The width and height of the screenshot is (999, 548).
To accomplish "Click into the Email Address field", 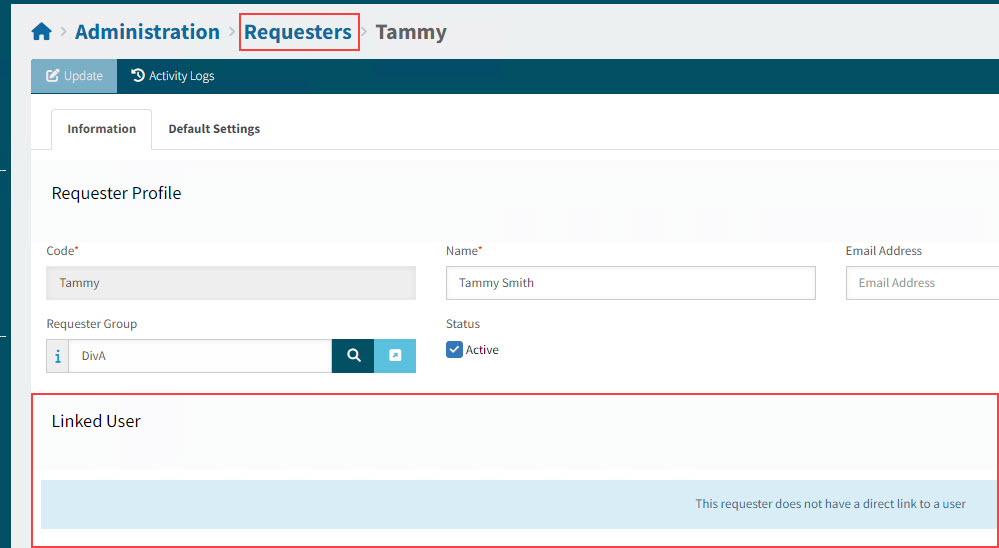I will click(x=923, y=283).
